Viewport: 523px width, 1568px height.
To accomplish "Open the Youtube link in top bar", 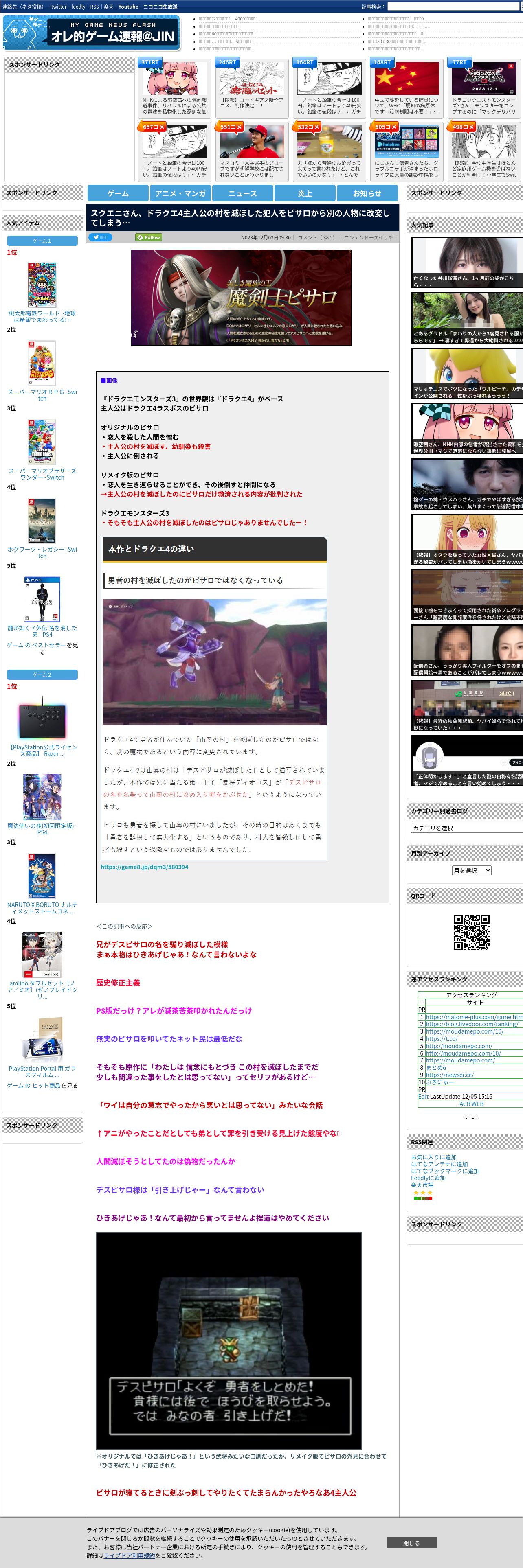I will click(x=128, y=7).
